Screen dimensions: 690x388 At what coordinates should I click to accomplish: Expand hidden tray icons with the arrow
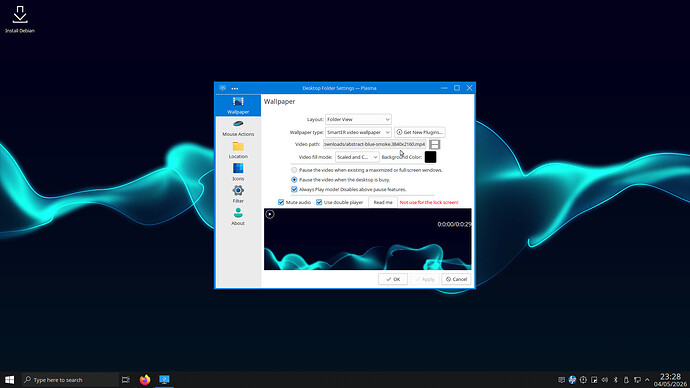tap(647, 380)
